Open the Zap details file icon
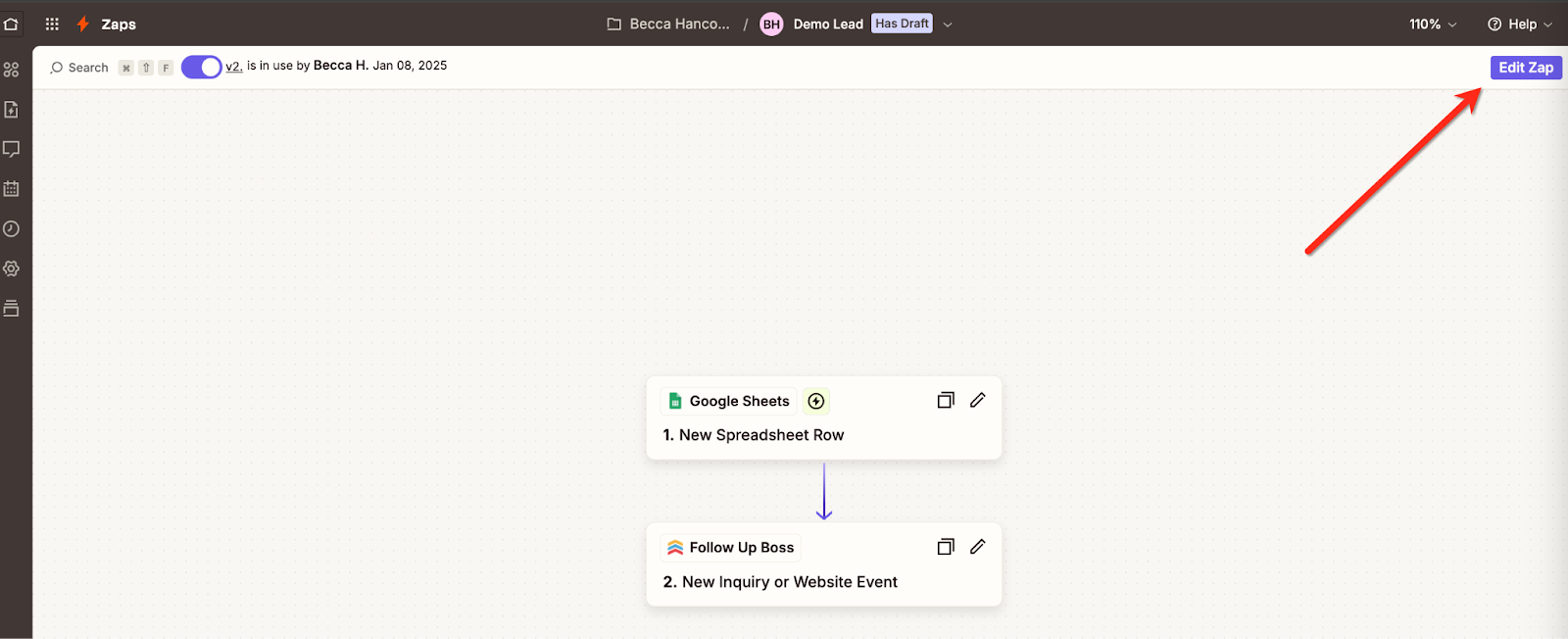 12,110
